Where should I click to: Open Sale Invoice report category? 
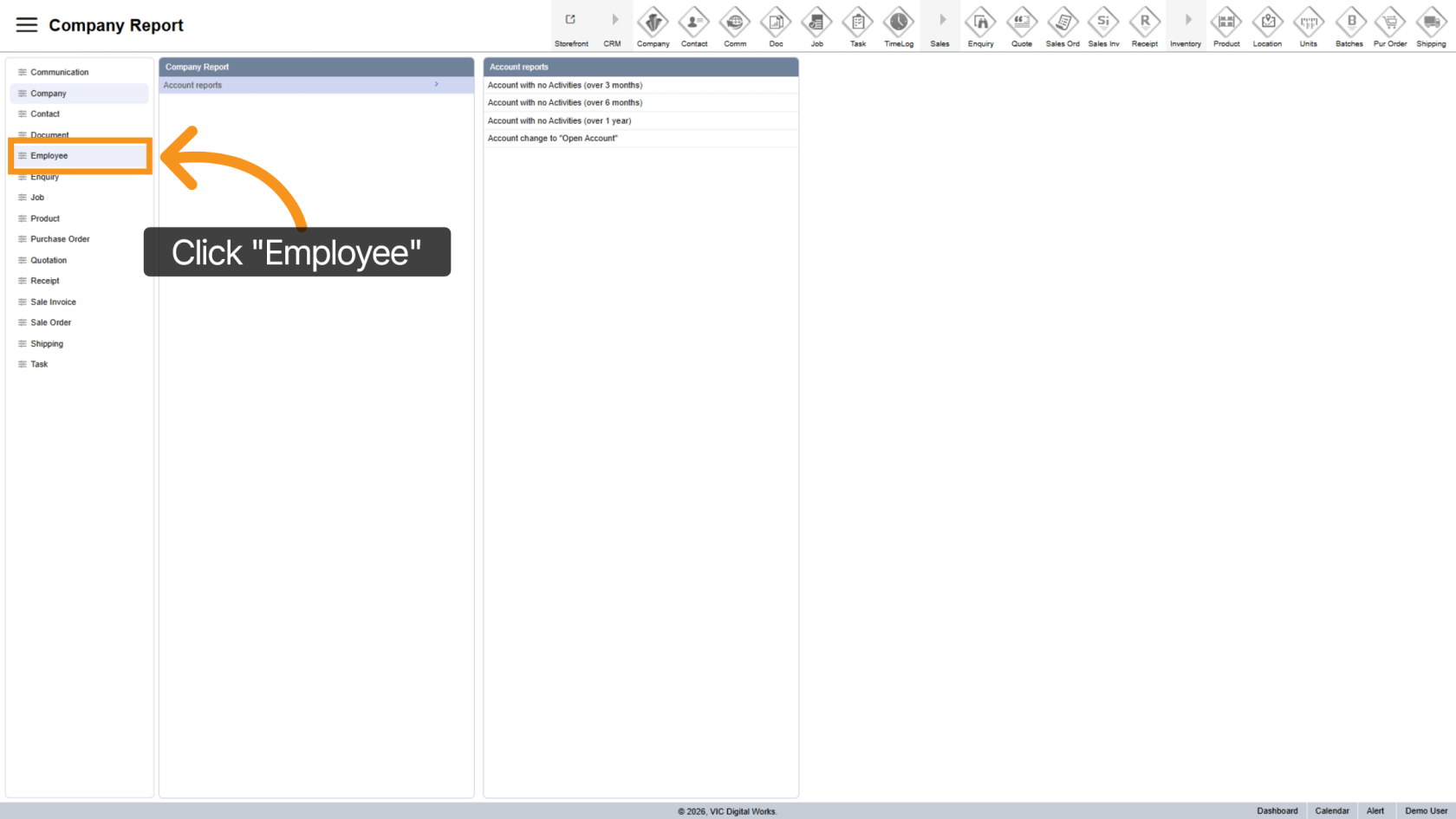point(53,302)
